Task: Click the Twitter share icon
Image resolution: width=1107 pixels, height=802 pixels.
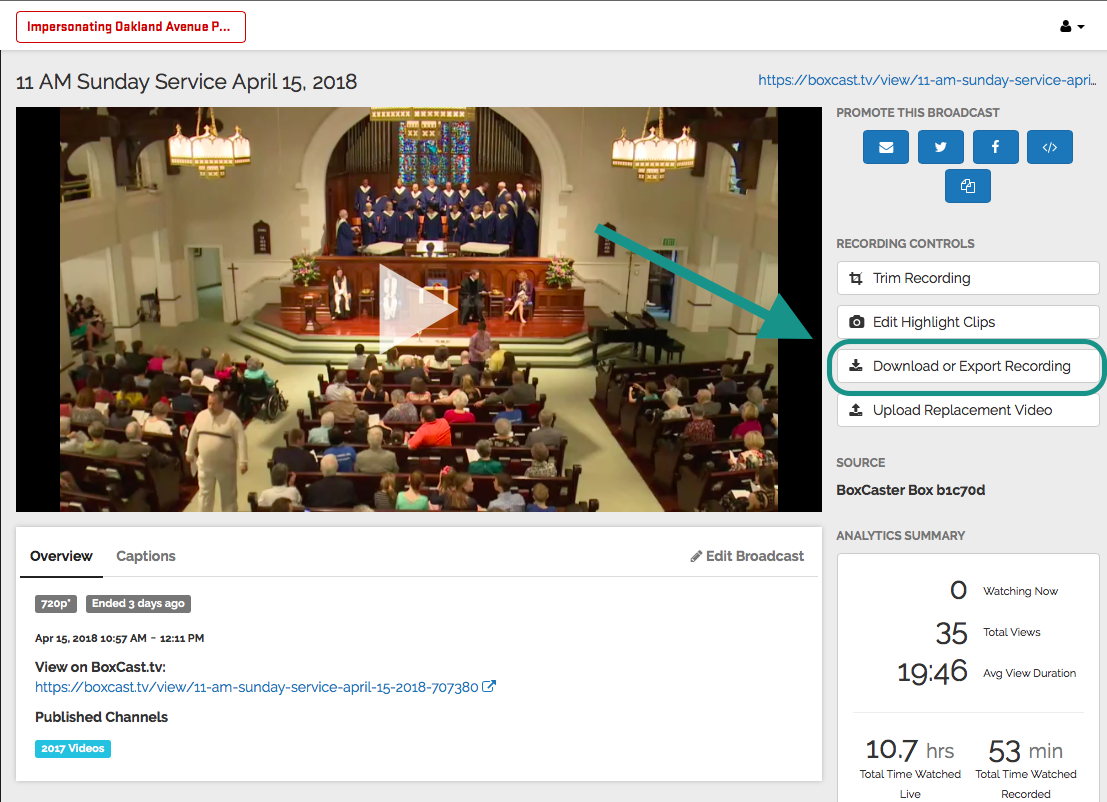Action: (x=940, y=147)
